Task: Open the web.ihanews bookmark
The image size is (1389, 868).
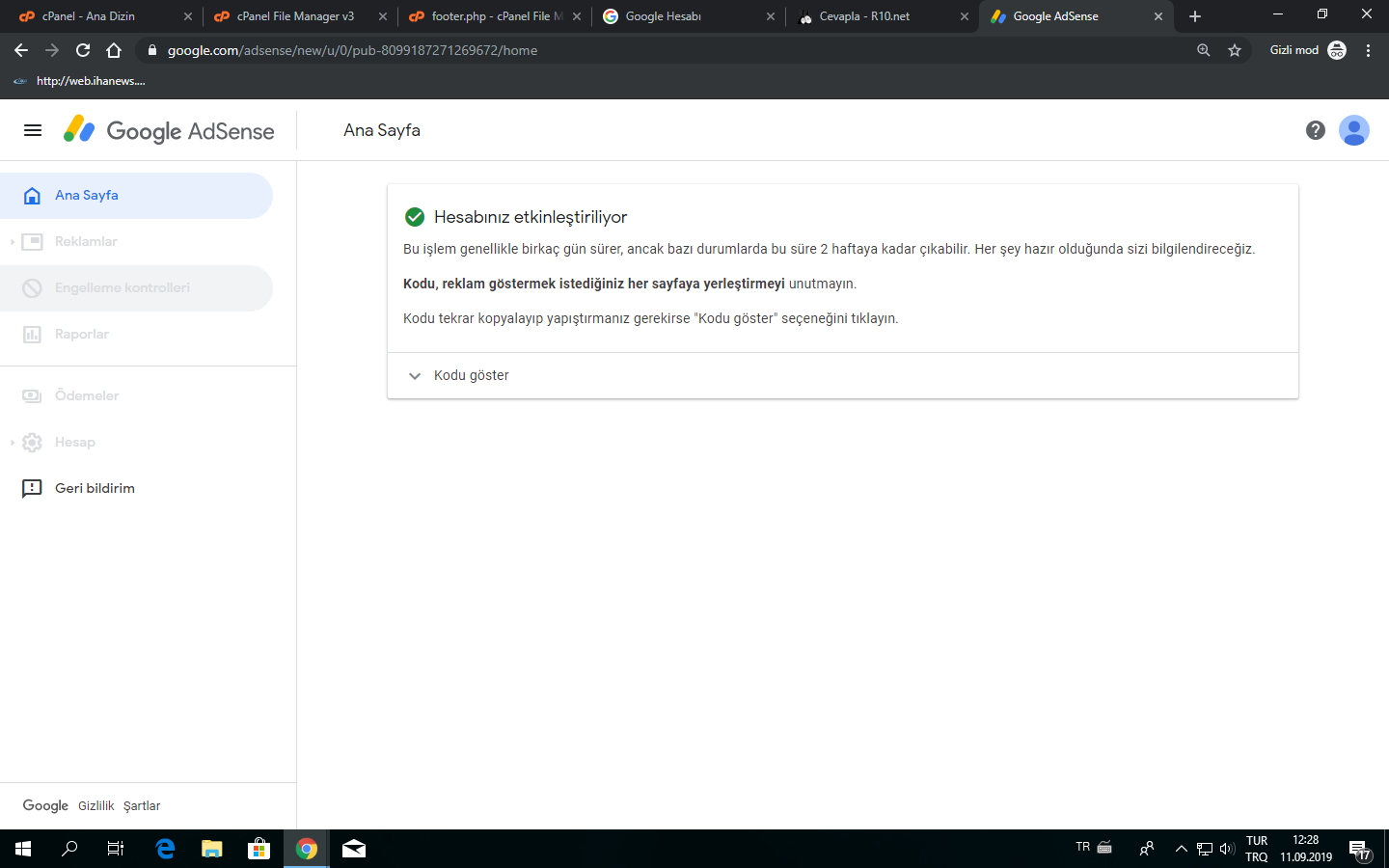Action: coord(79,81)
